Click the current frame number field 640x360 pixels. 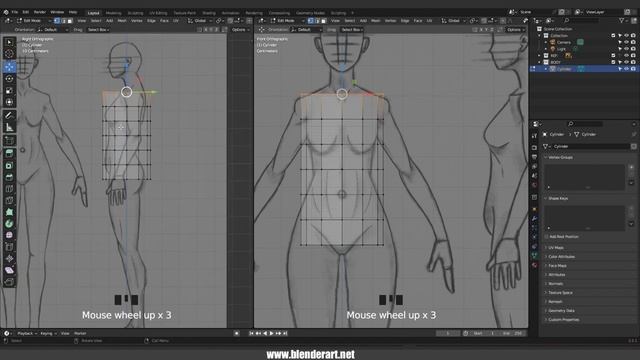pos(448,333)
